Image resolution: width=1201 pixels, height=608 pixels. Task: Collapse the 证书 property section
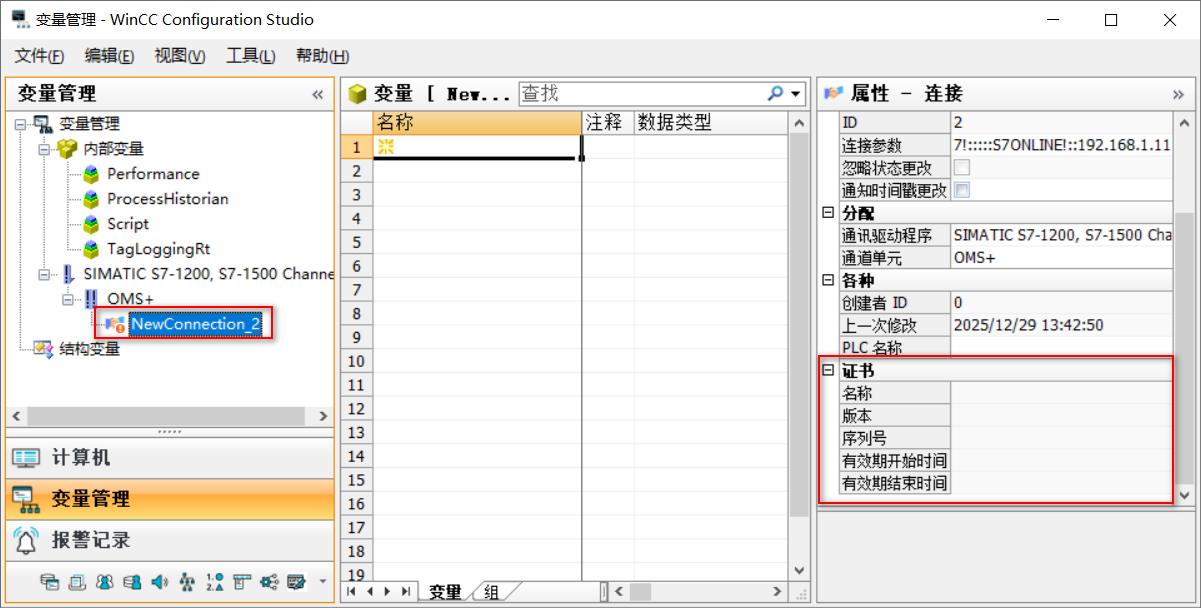coord(828,369)
